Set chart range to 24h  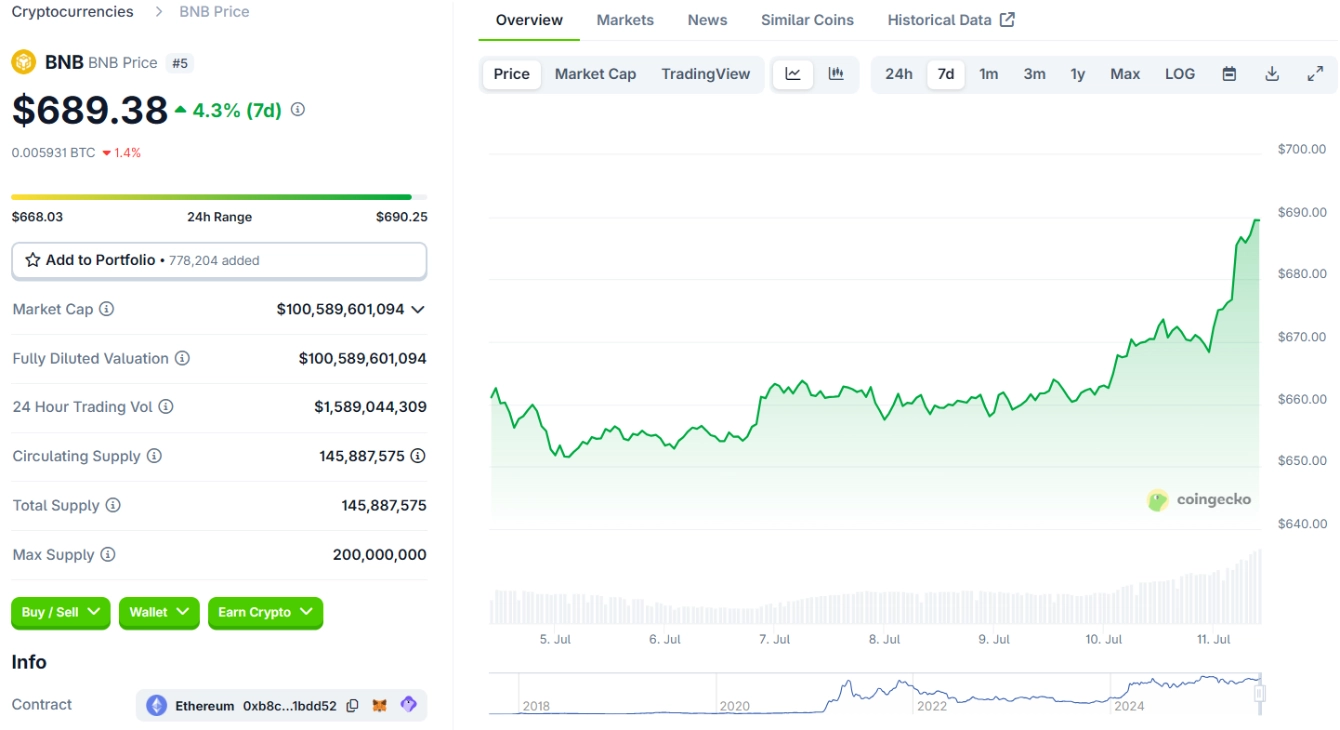(x=899, y=74)
